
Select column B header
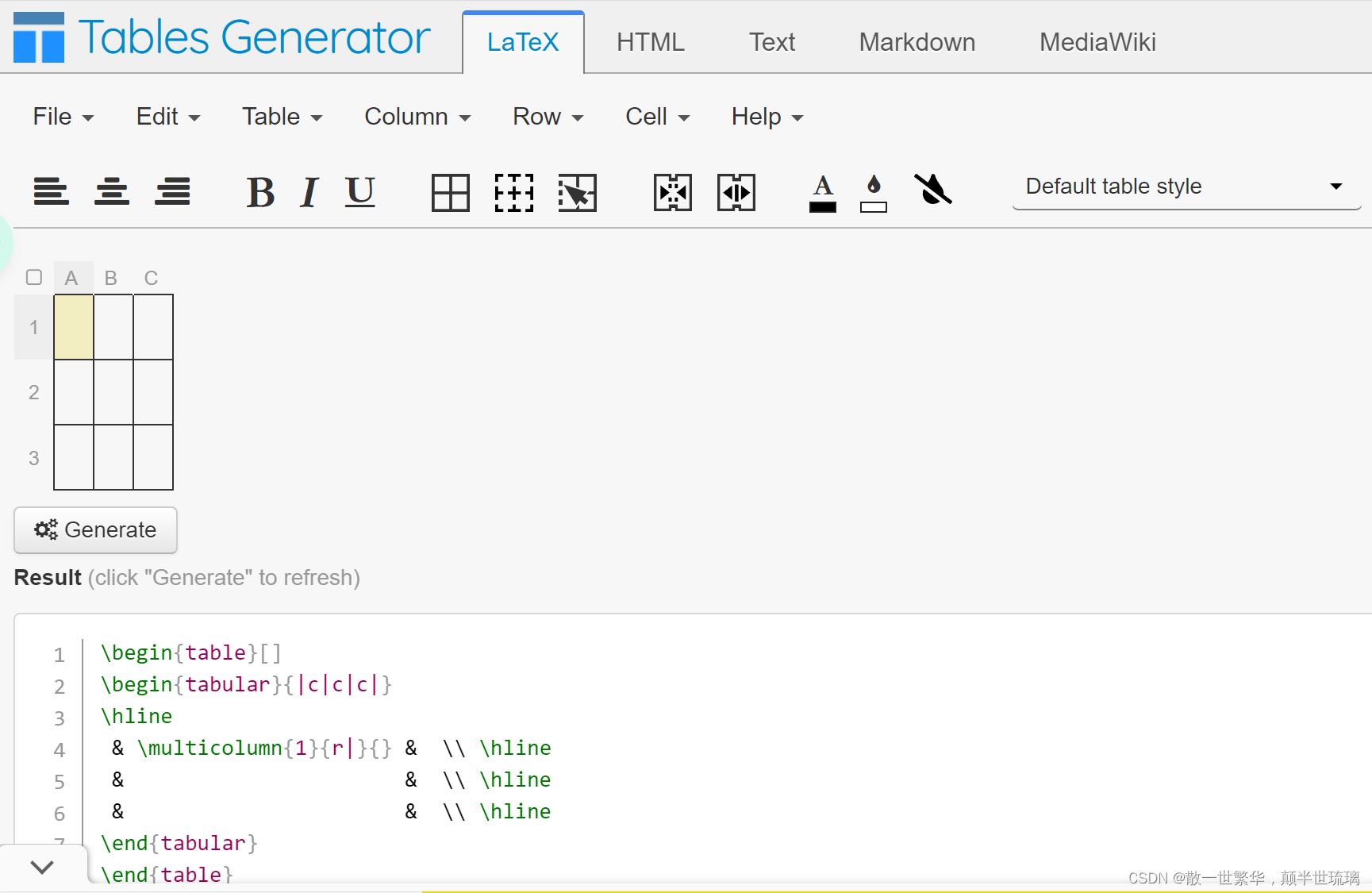pyautogui.click(x=112, y=278)
